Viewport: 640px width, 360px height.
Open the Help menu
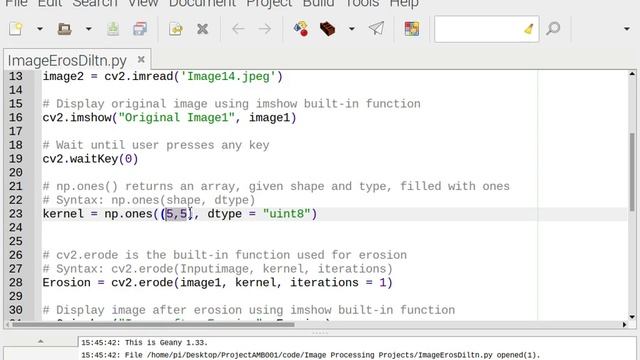404,3
